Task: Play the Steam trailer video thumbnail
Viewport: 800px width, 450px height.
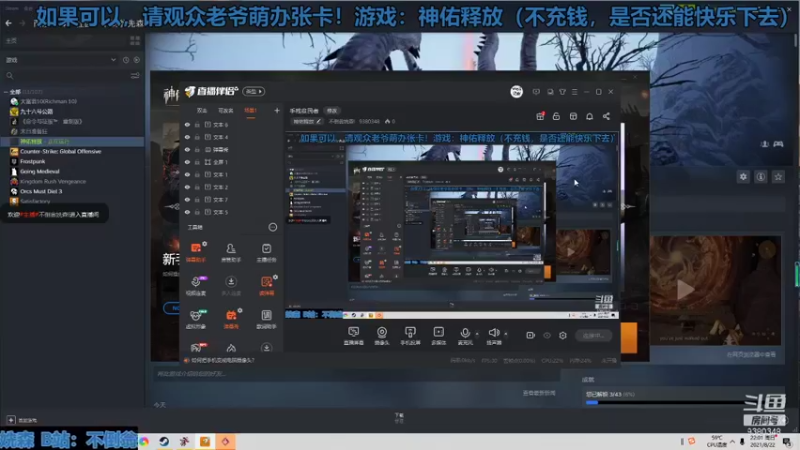Action: pos(685,290)
